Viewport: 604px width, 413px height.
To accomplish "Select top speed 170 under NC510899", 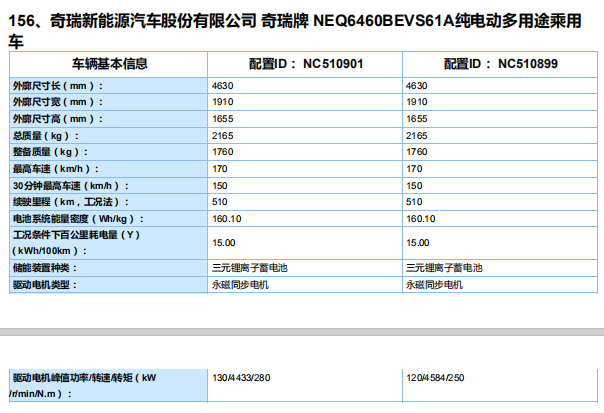I will click(x=414, y=169).
